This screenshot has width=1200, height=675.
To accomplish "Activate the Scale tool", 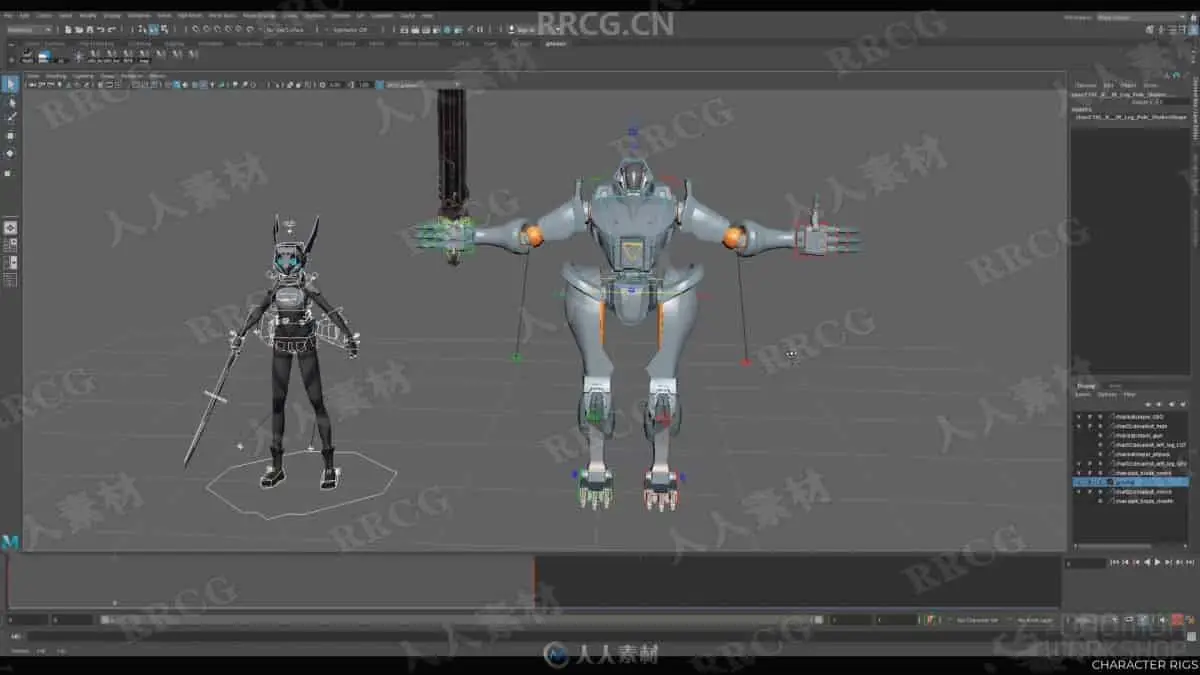I will 10,172.
